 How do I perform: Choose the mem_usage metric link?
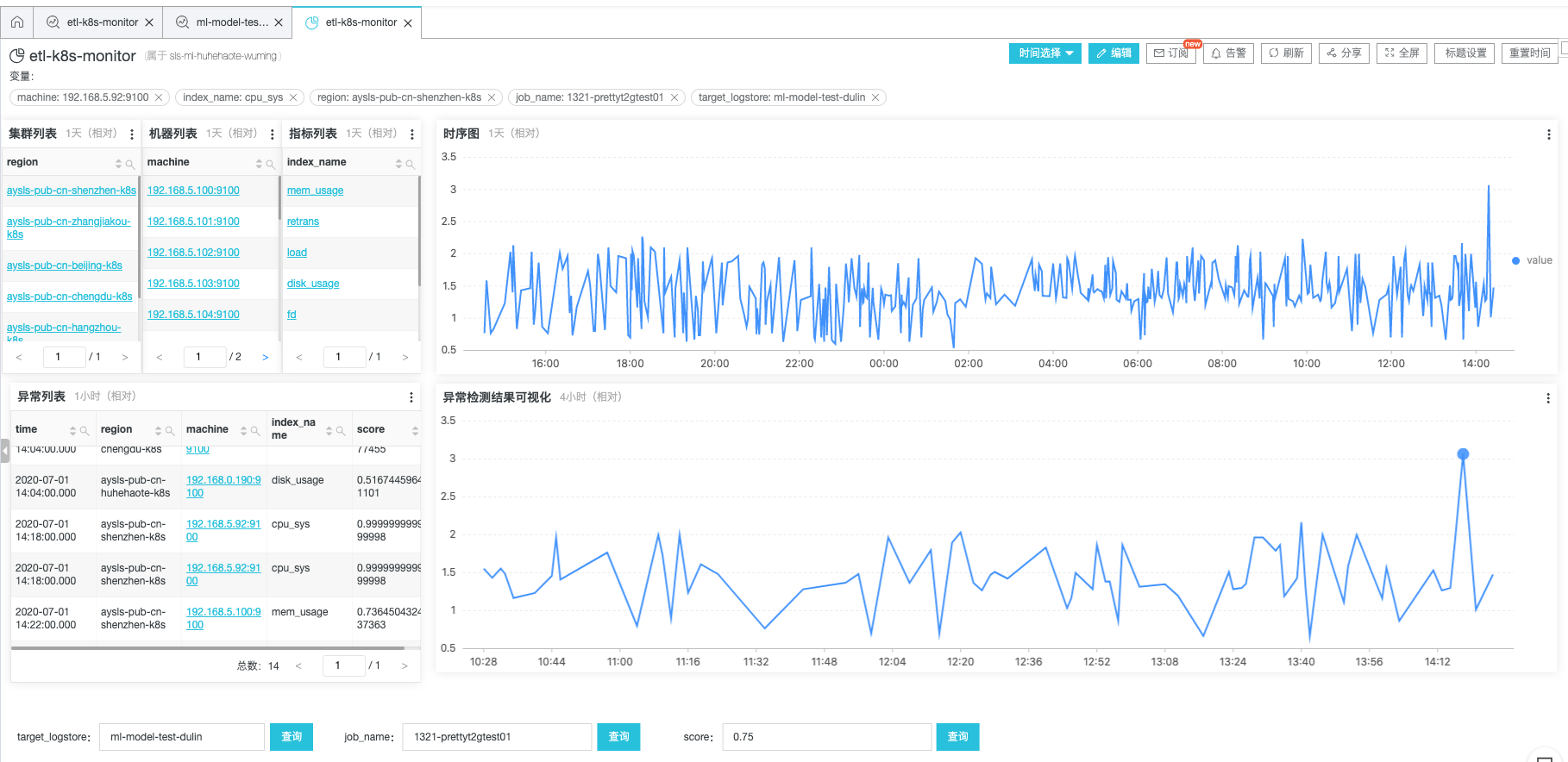pyautogui.click(x=315, y=190)
